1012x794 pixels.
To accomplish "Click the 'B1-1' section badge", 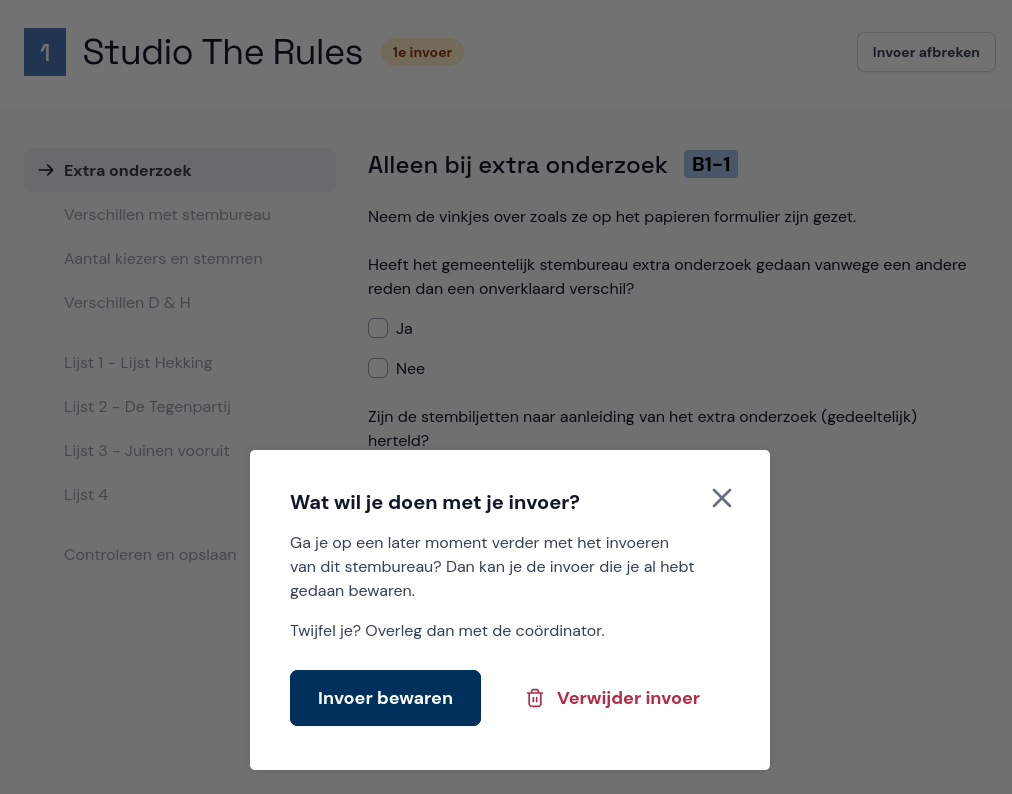I will (x=710, y=165).
